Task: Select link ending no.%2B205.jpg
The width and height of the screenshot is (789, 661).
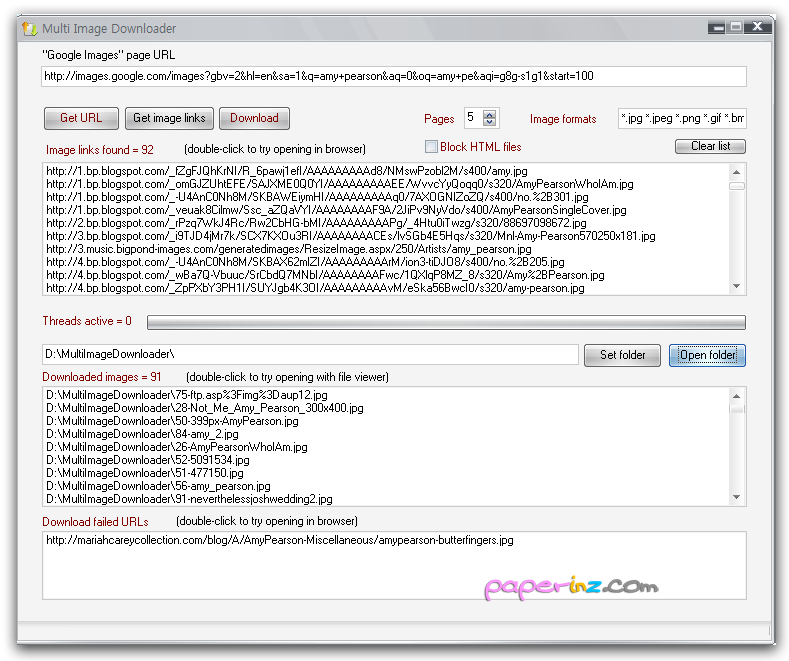Action: [305, 262]
